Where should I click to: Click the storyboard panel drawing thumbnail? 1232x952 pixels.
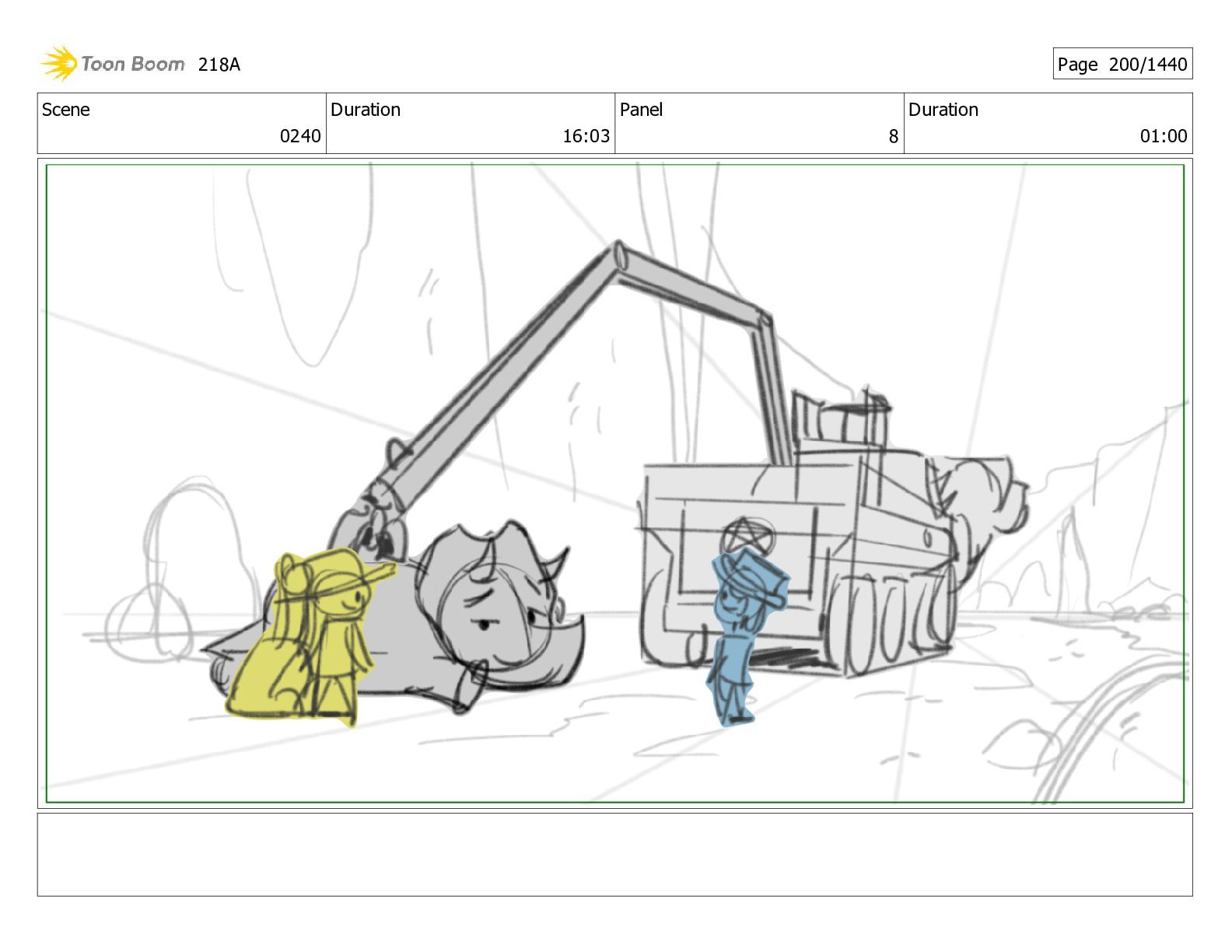tap(615, 483)
